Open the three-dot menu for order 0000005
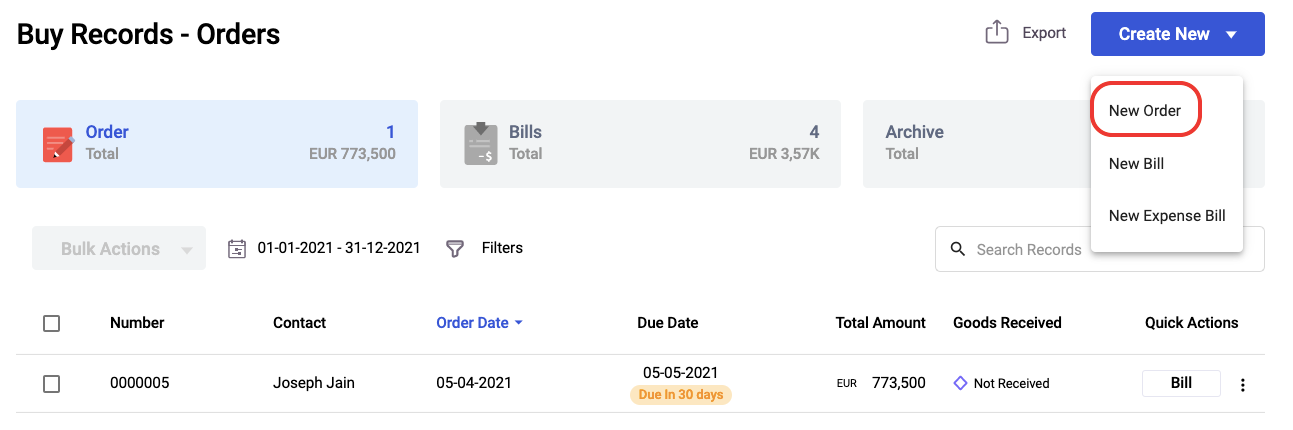The image size is (1293, 430). [x=1243, y=384]
